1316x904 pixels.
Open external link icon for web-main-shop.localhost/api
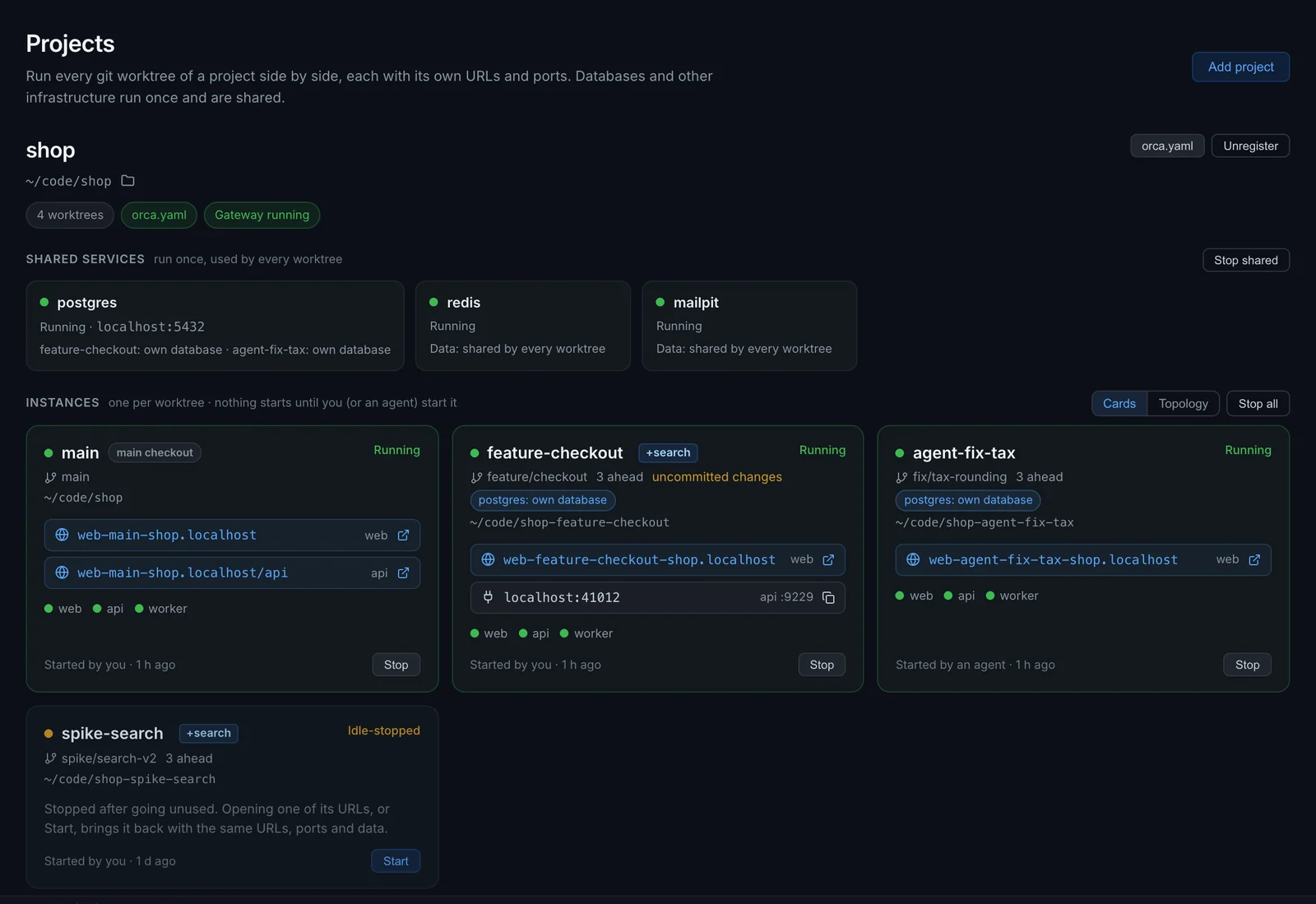coord(403,573)
